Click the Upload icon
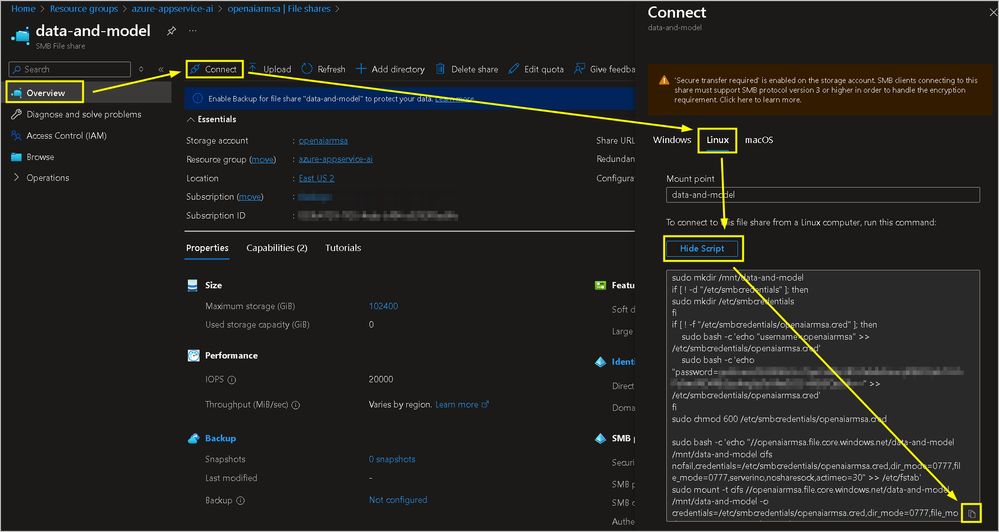999x532 pixels. pos(253,69)
